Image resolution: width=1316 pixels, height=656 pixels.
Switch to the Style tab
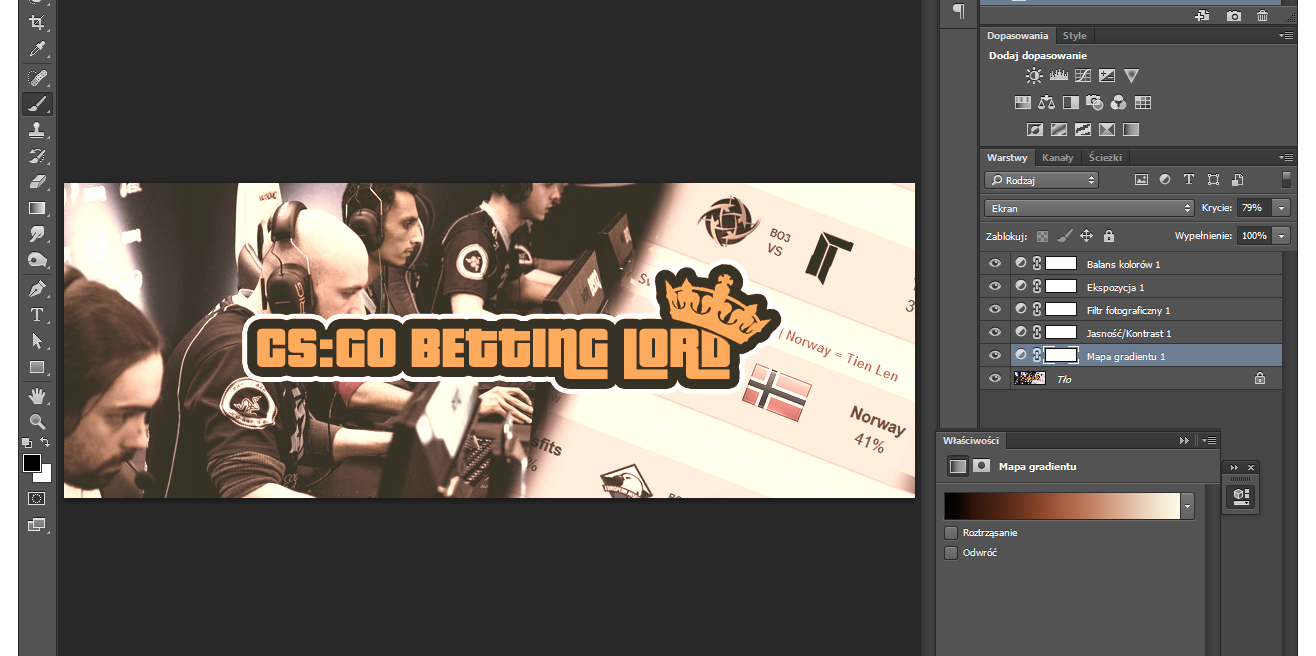coord(1074,35)
